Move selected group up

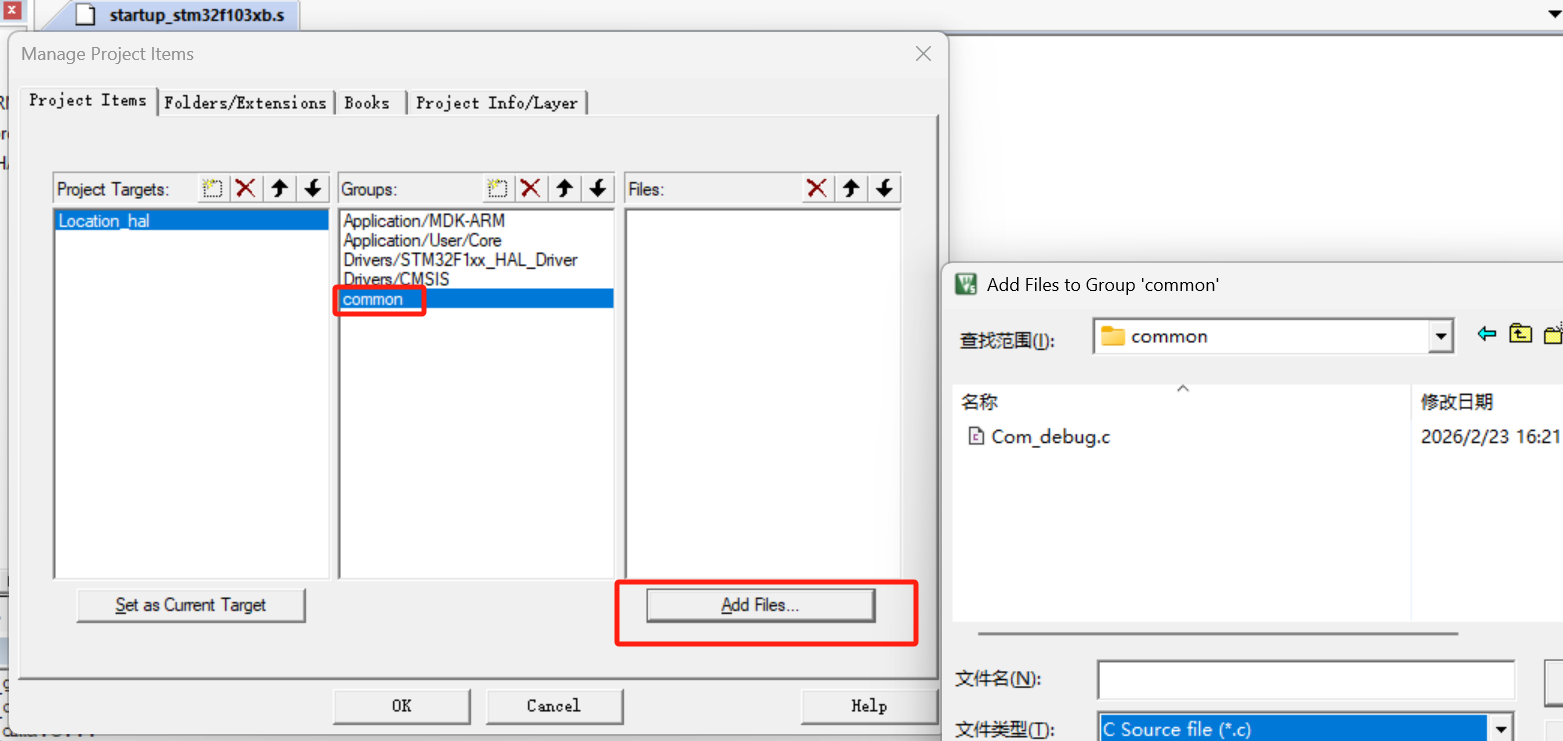tap(565, 188)
